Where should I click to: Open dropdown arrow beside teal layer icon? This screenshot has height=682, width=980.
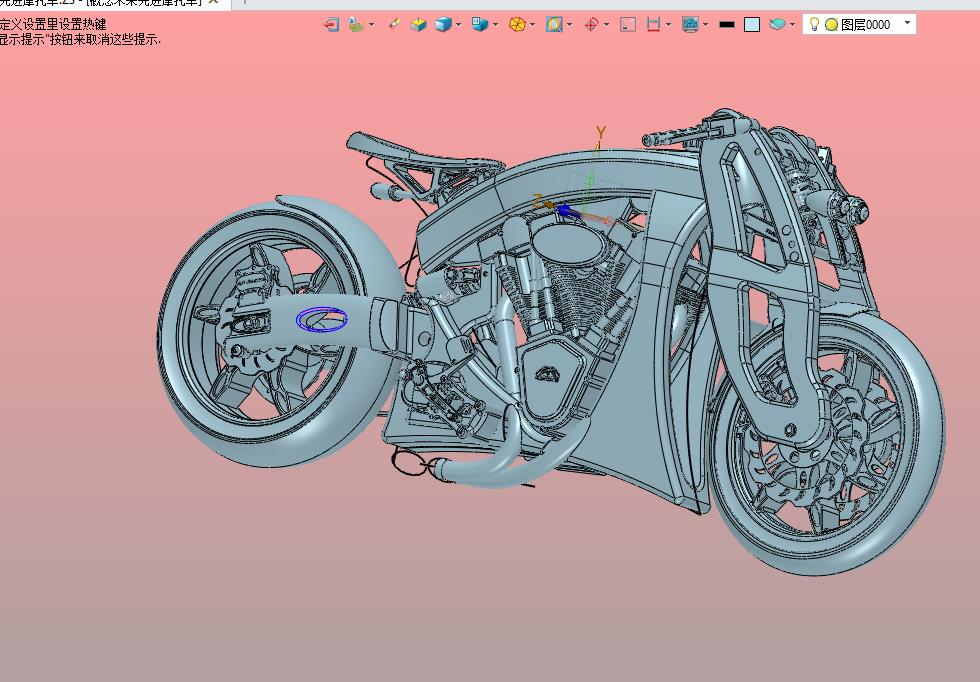tap(792, 25)
